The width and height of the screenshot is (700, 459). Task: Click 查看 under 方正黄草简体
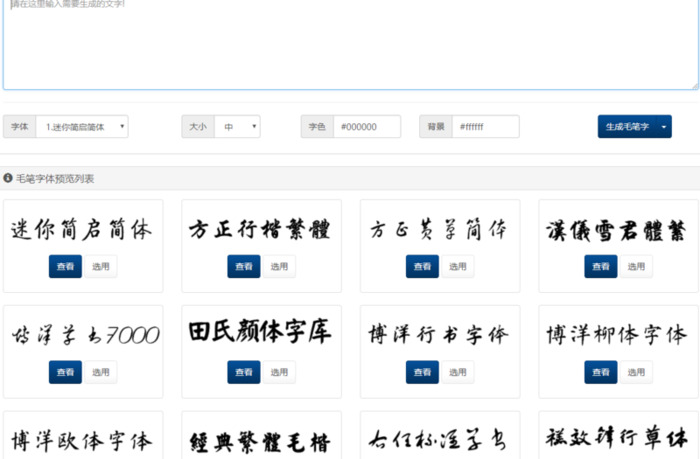point(422,267)
